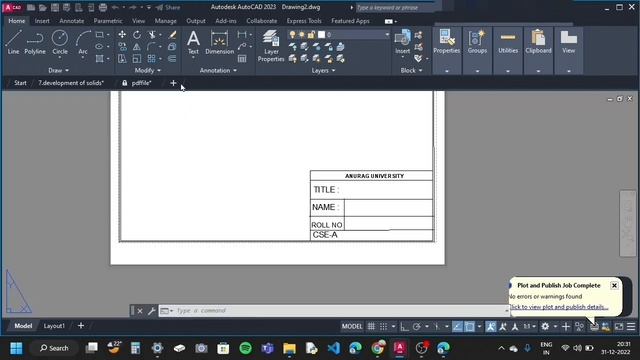640x360 pixels.
Task: Open the Output ribbon tab
Action: click(196, 21)
